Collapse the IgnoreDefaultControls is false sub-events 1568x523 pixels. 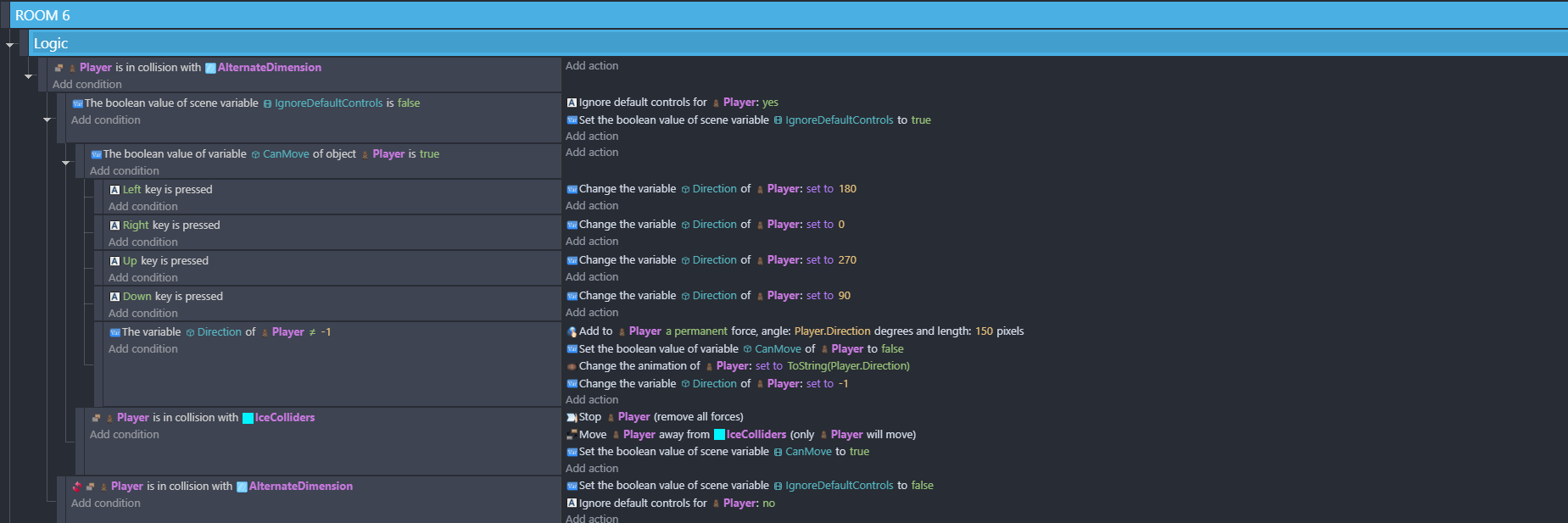pyautogui.click(x=47, y=120)
